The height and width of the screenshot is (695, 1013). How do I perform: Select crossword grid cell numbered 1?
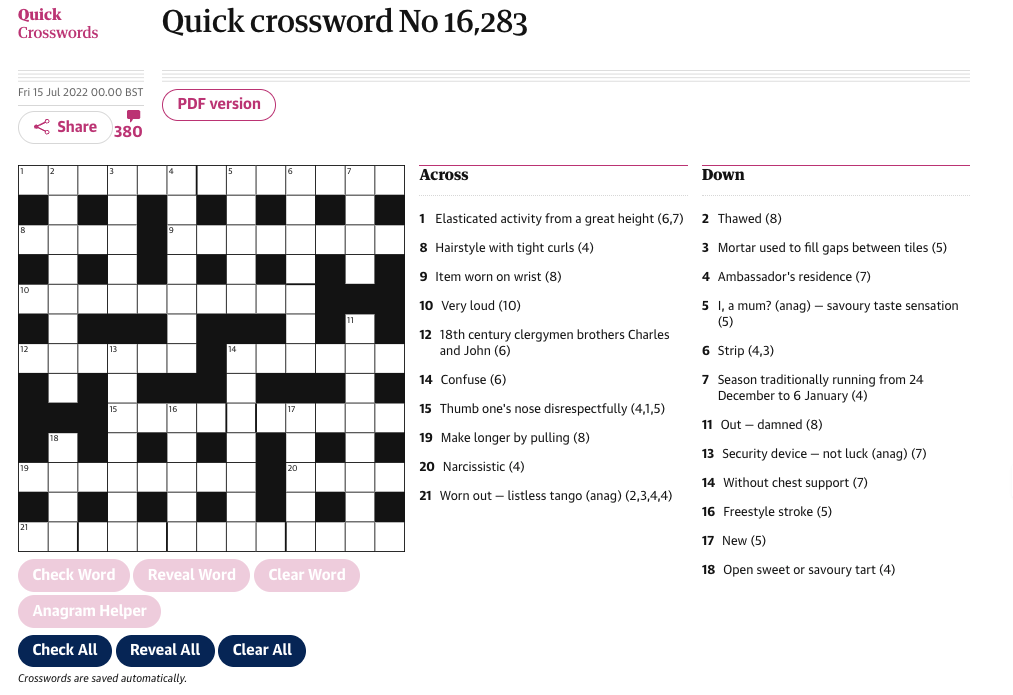point(33,180)
